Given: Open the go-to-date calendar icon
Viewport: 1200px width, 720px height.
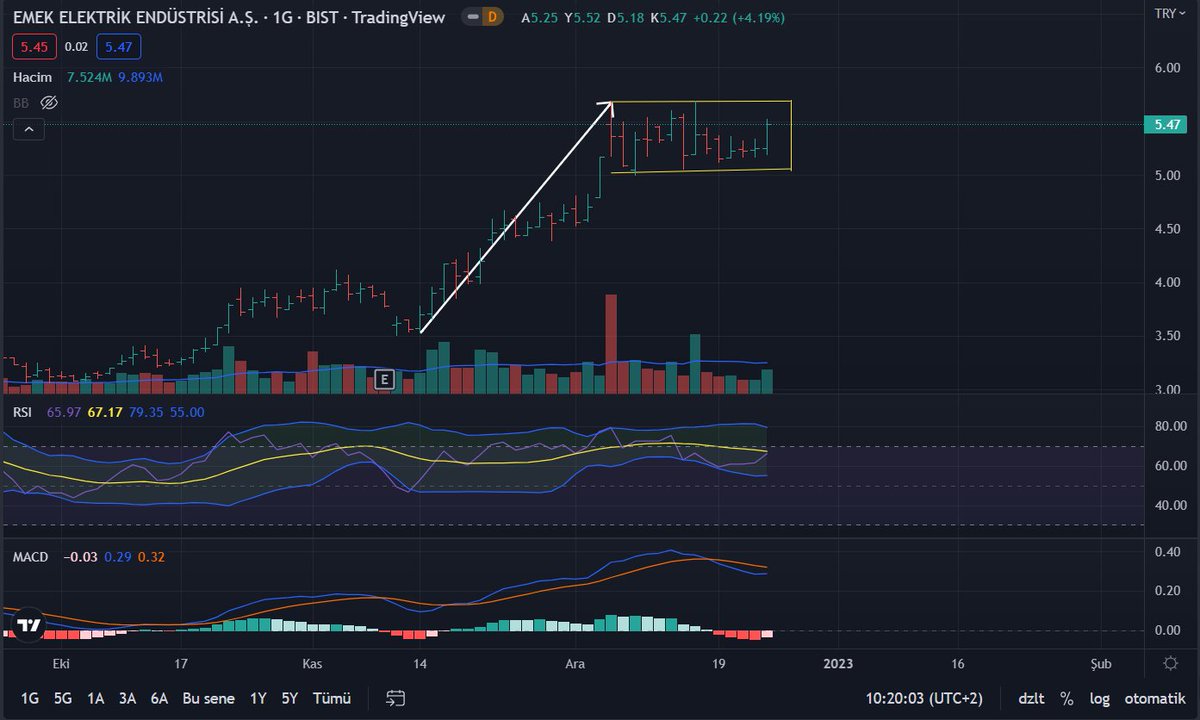Looking at the screenshot, I should (396, 698).
